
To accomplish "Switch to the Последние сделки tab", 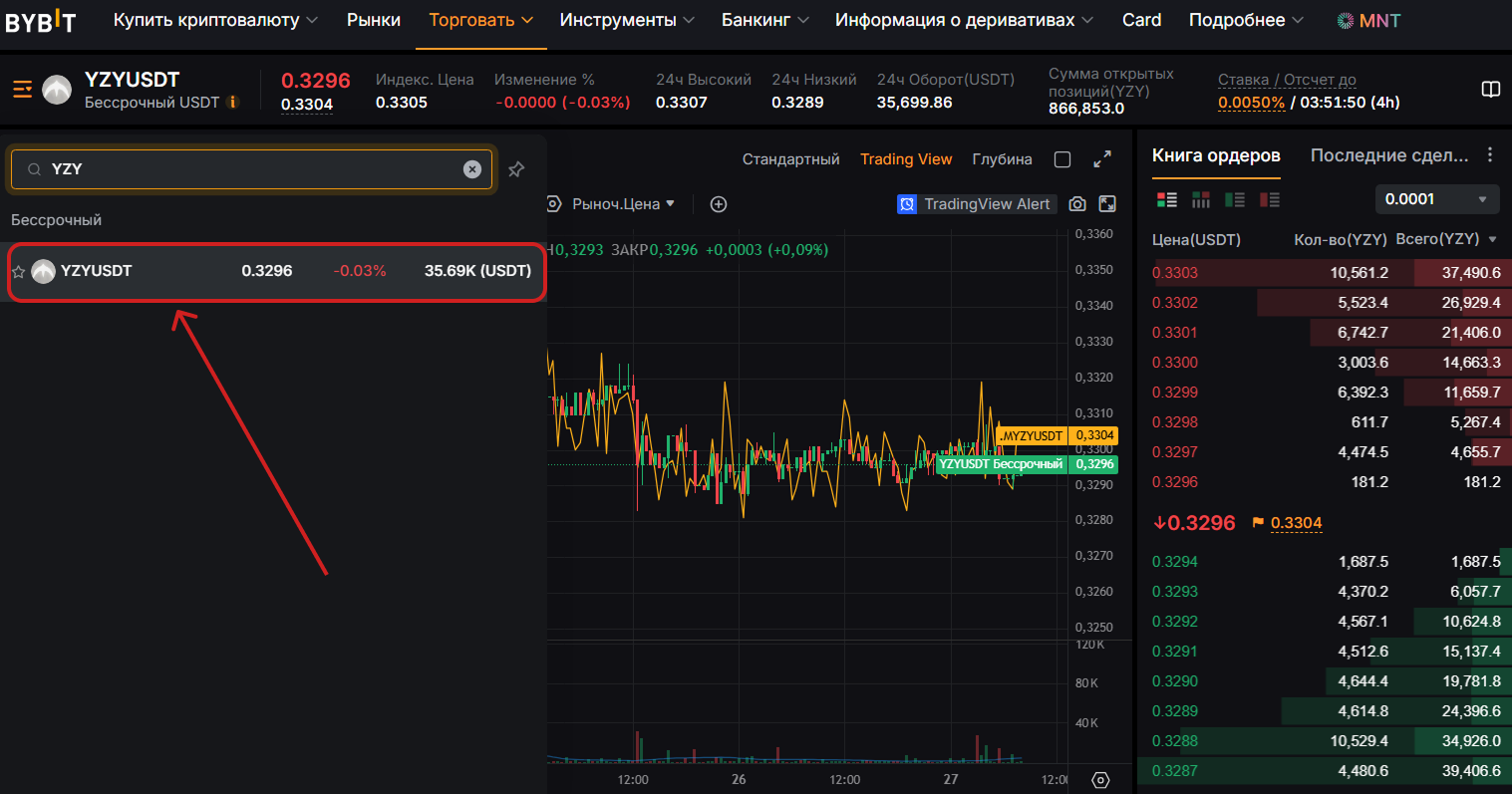I will 1387,155.
